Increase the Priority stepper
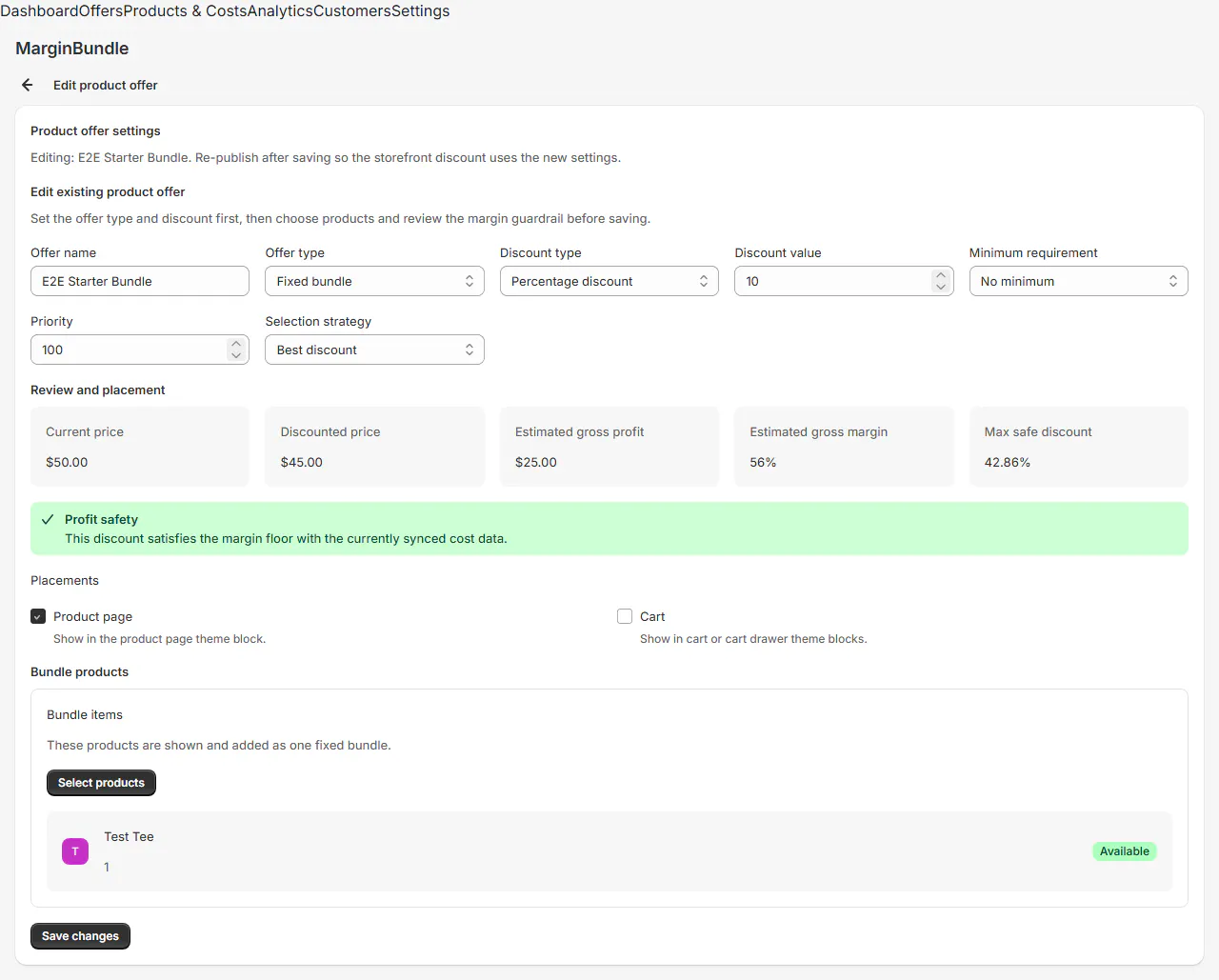The width and height of the screenshot is (1219, 980). (x=236, y=344)
